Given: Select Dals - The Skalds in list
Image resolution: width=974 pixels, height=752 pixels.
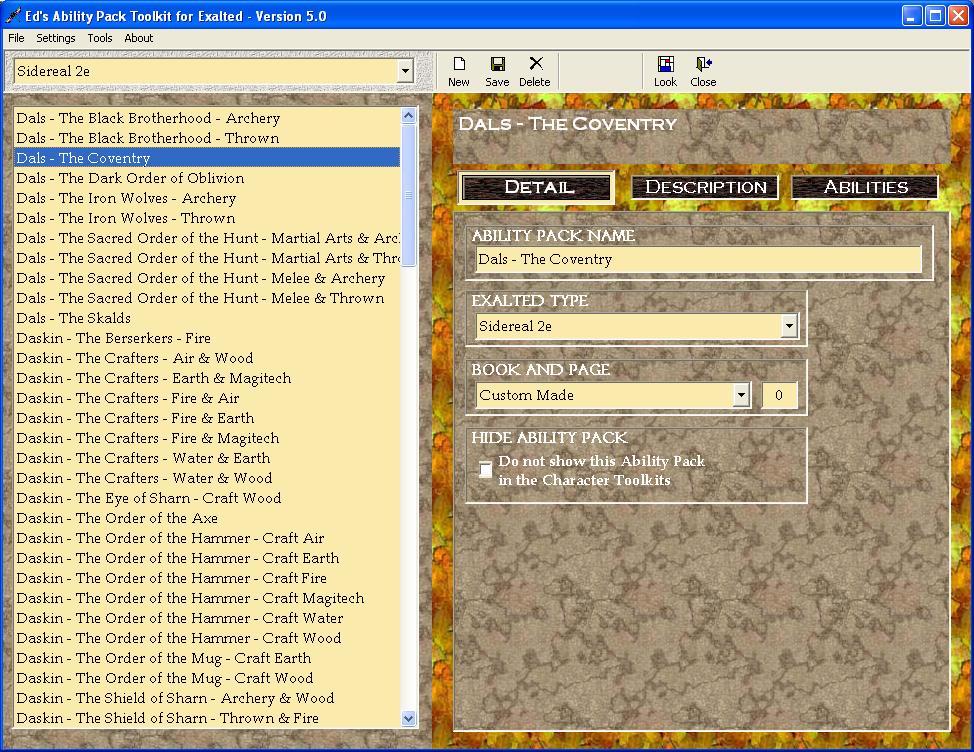Looking at the screenshot, I should point(73,318).
